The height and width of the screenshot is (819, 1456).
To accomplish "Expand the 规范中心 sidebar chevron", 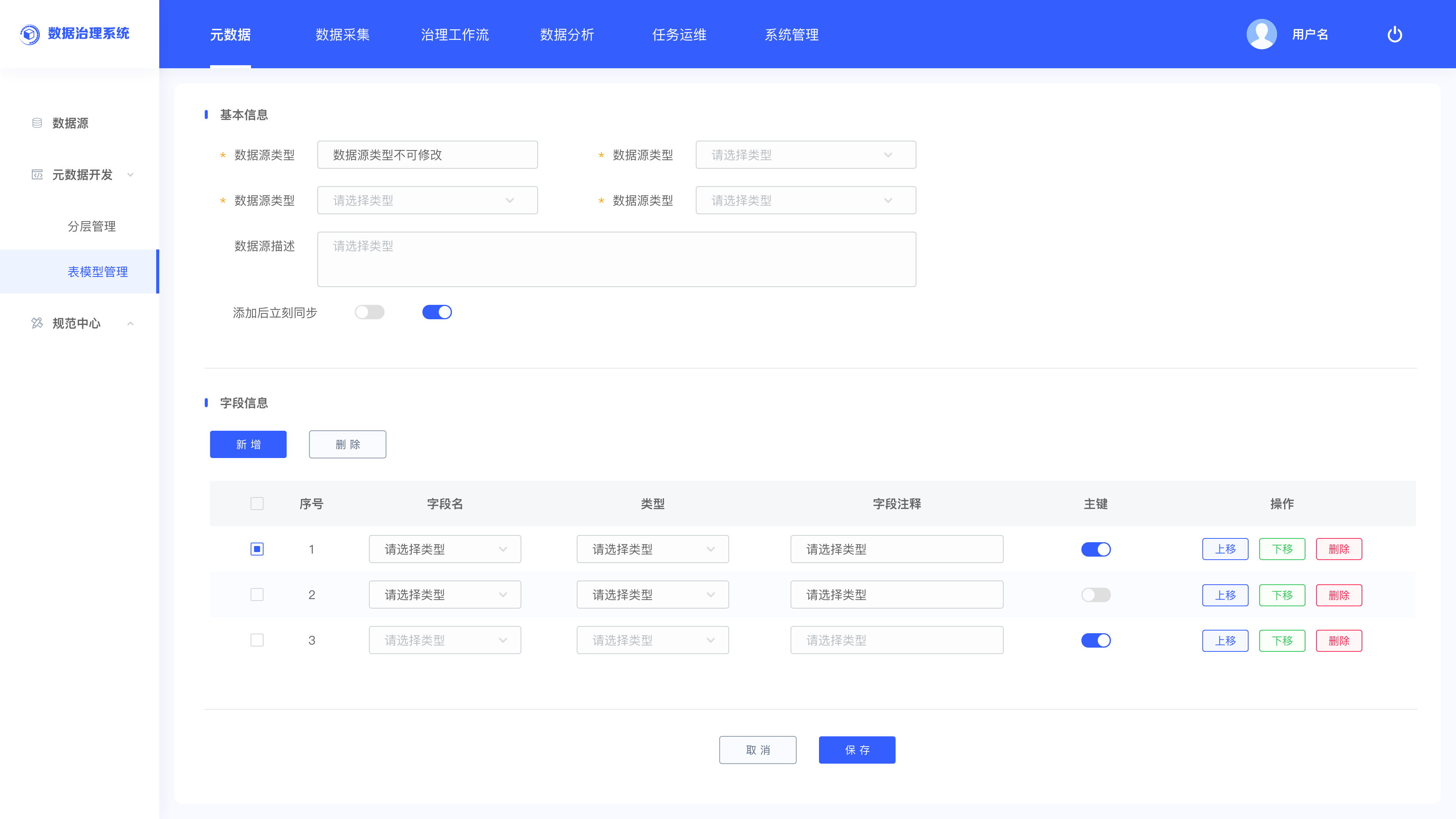I will (130, 323).
